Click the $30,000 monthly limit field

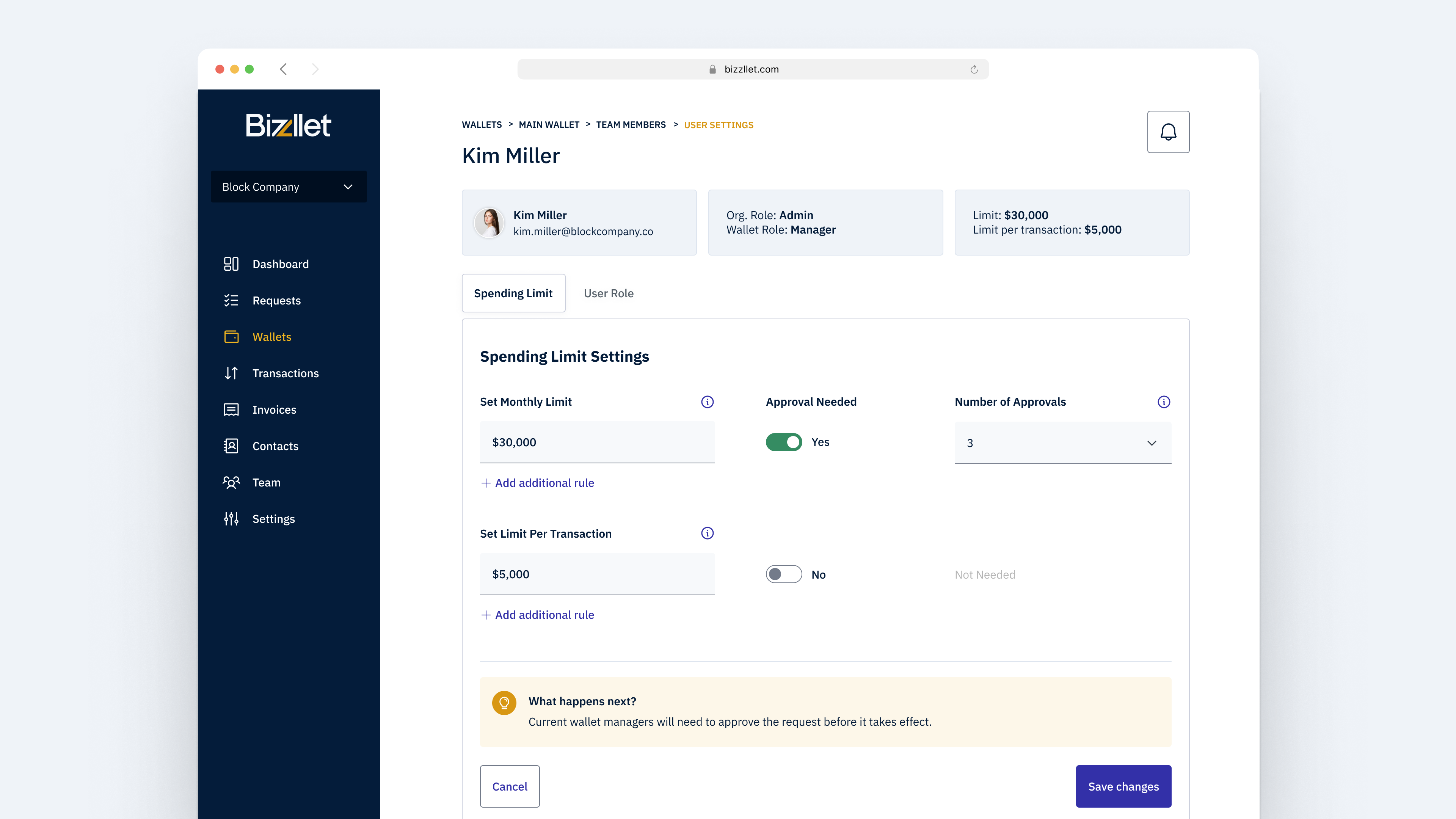597,442
